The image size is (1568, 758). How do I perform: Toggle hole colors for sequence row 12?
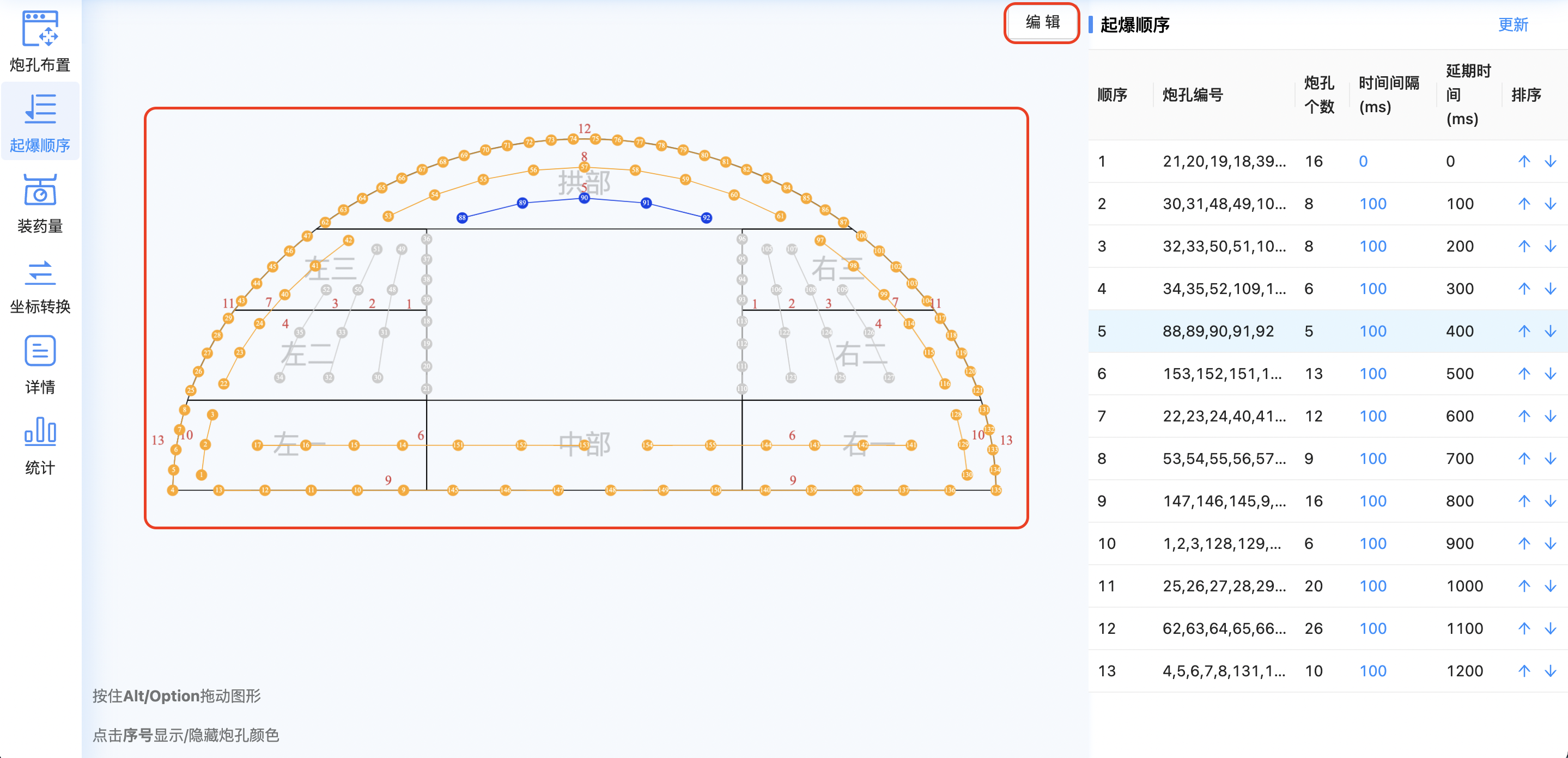tap(1106, 628)
